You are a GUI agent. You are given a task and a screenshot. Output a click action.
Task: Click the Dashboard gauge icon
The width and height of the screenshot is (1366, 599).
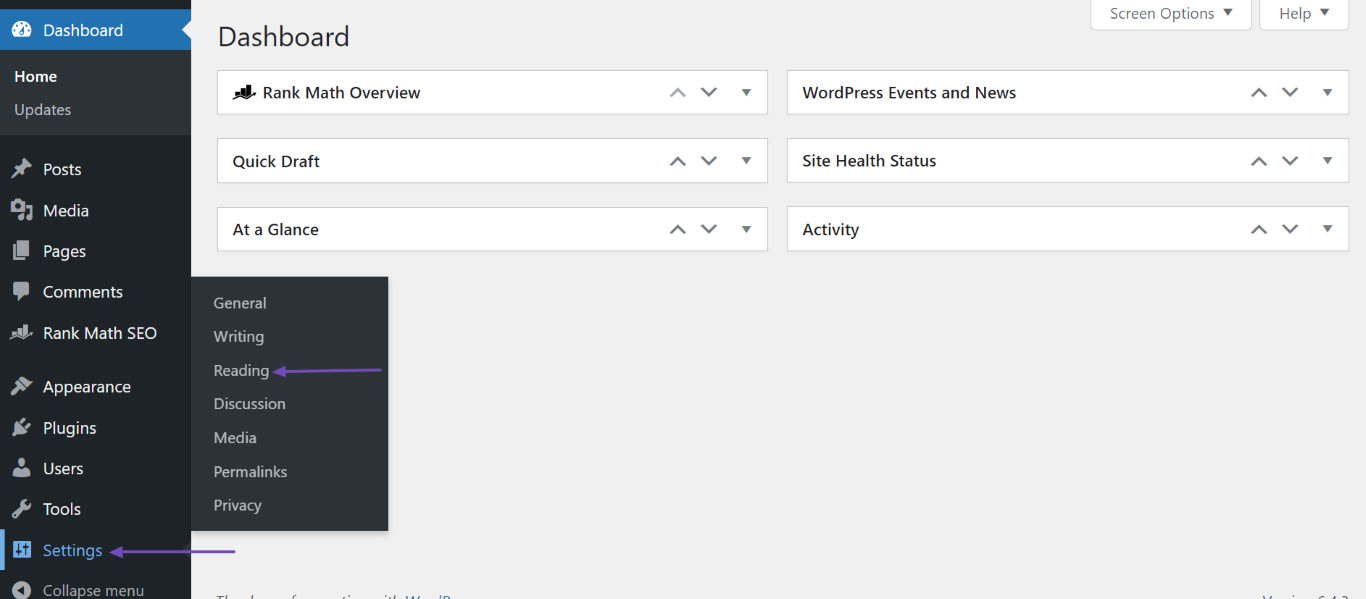click(21, 30)
